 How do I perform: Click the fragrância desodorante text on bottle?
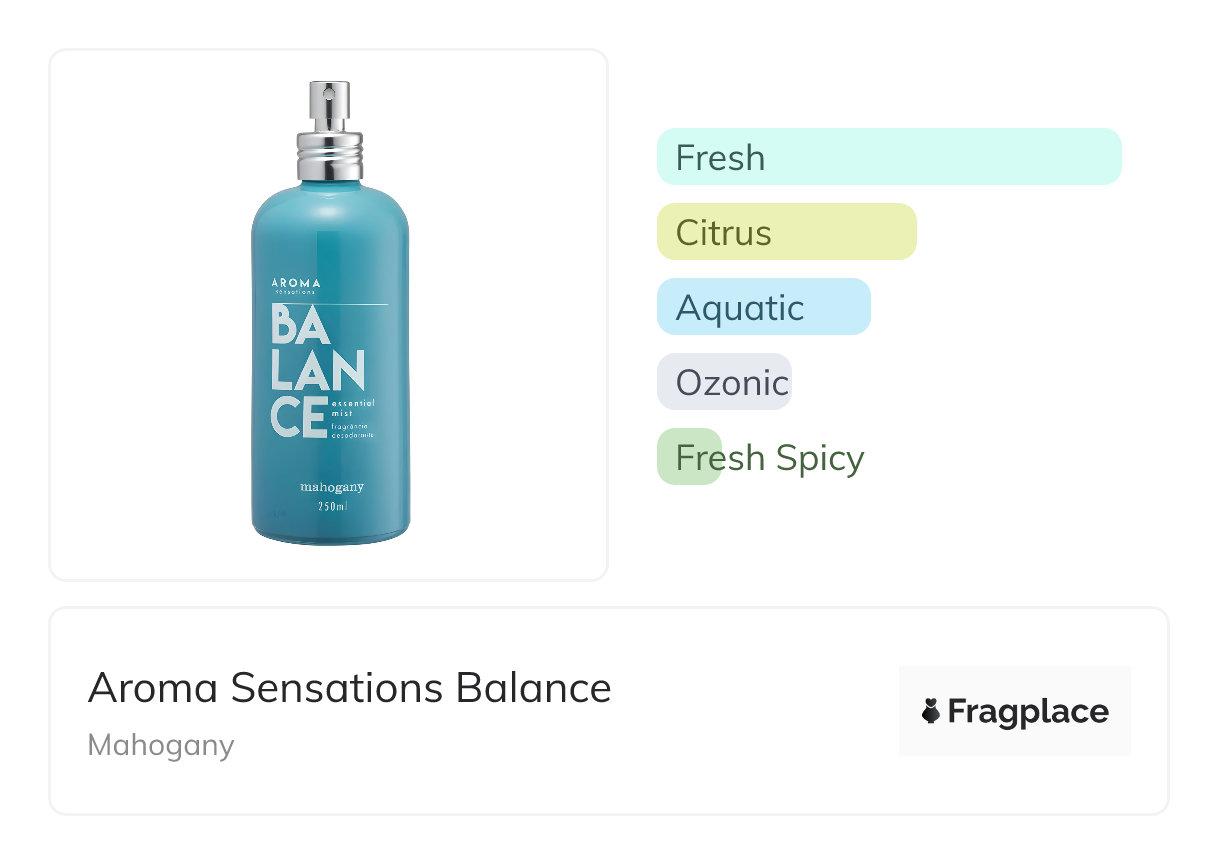click(352, 430)
